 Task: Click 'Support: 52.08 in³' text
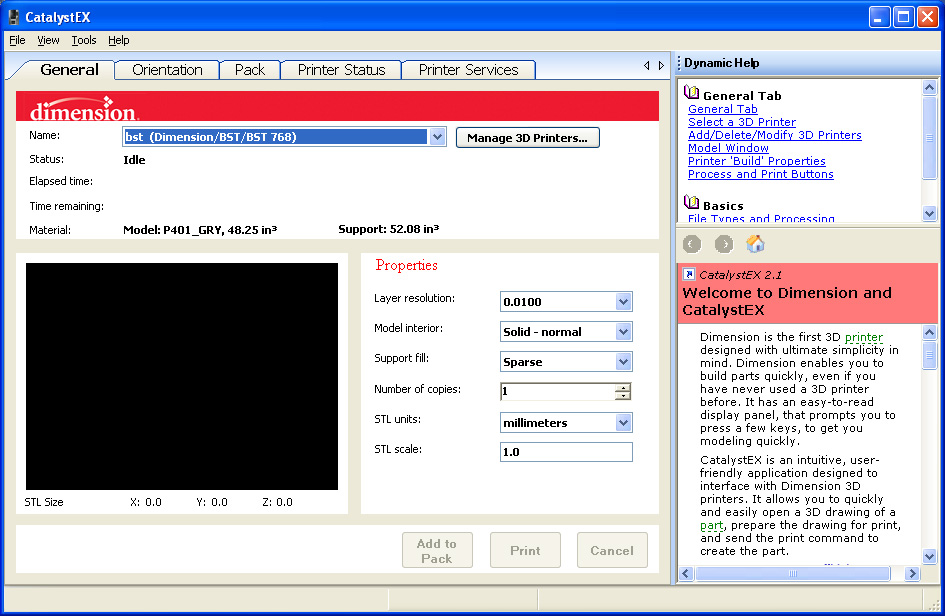pyautogui.click(x=389, y=229)
